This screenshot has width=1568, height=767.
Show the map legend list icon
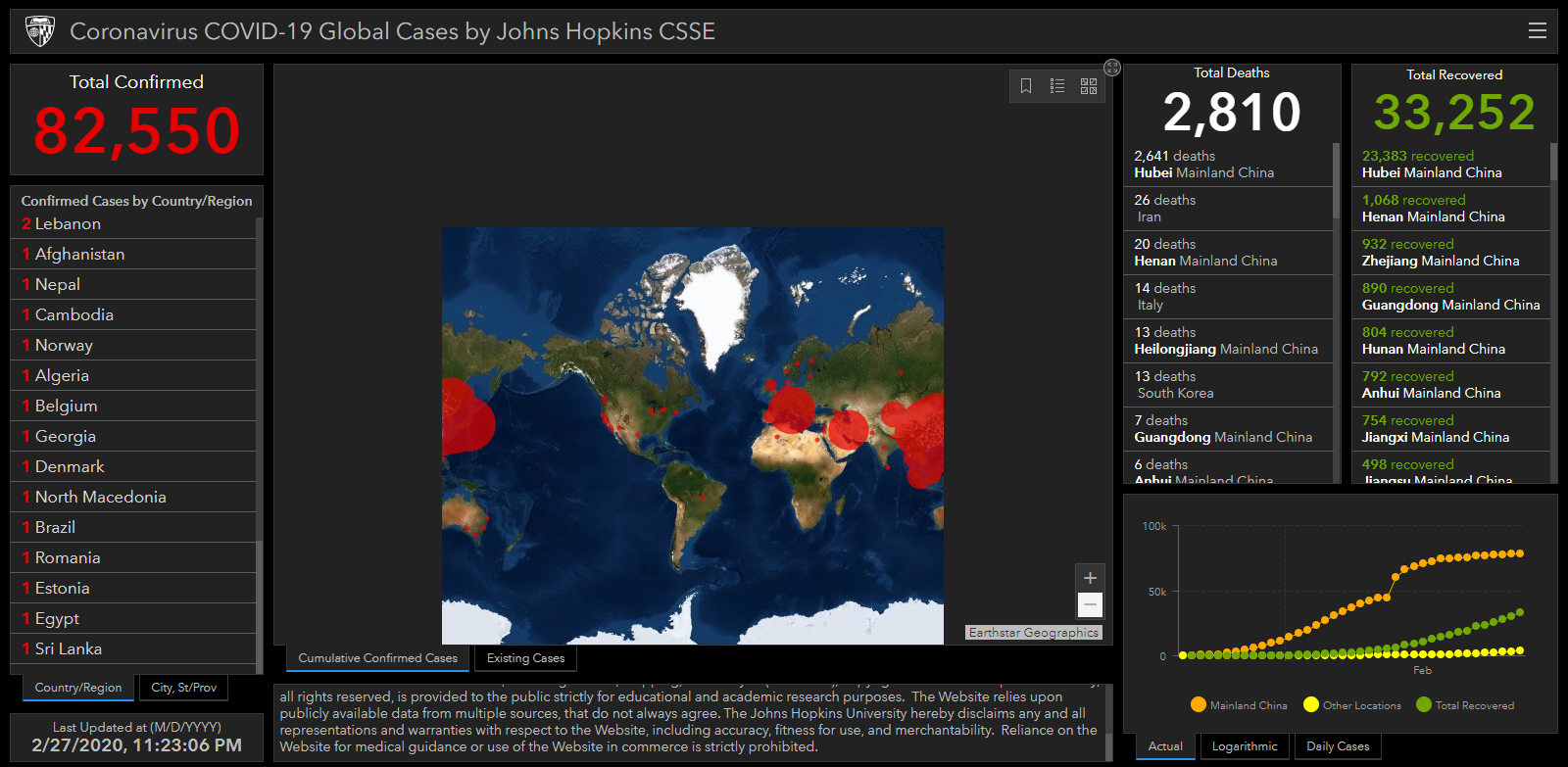[x=1057, y=86]
